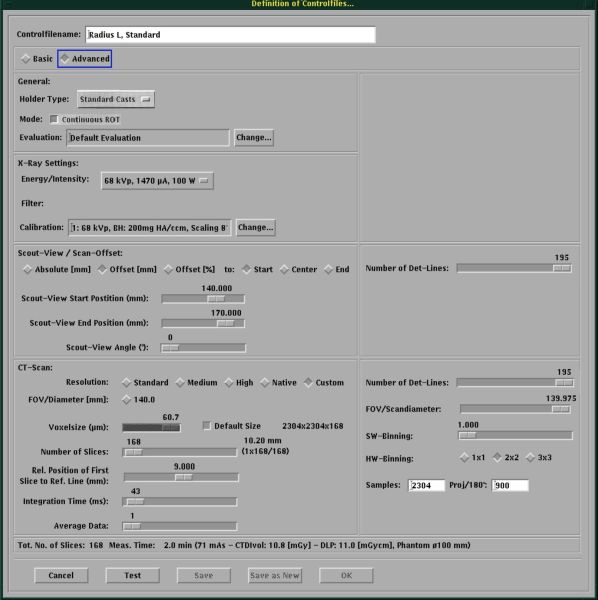The width and height of the screenshot is (598, 600).
Task: Open the Holder Type Standard Casts dropdown
Action: [x=116, y=99]
